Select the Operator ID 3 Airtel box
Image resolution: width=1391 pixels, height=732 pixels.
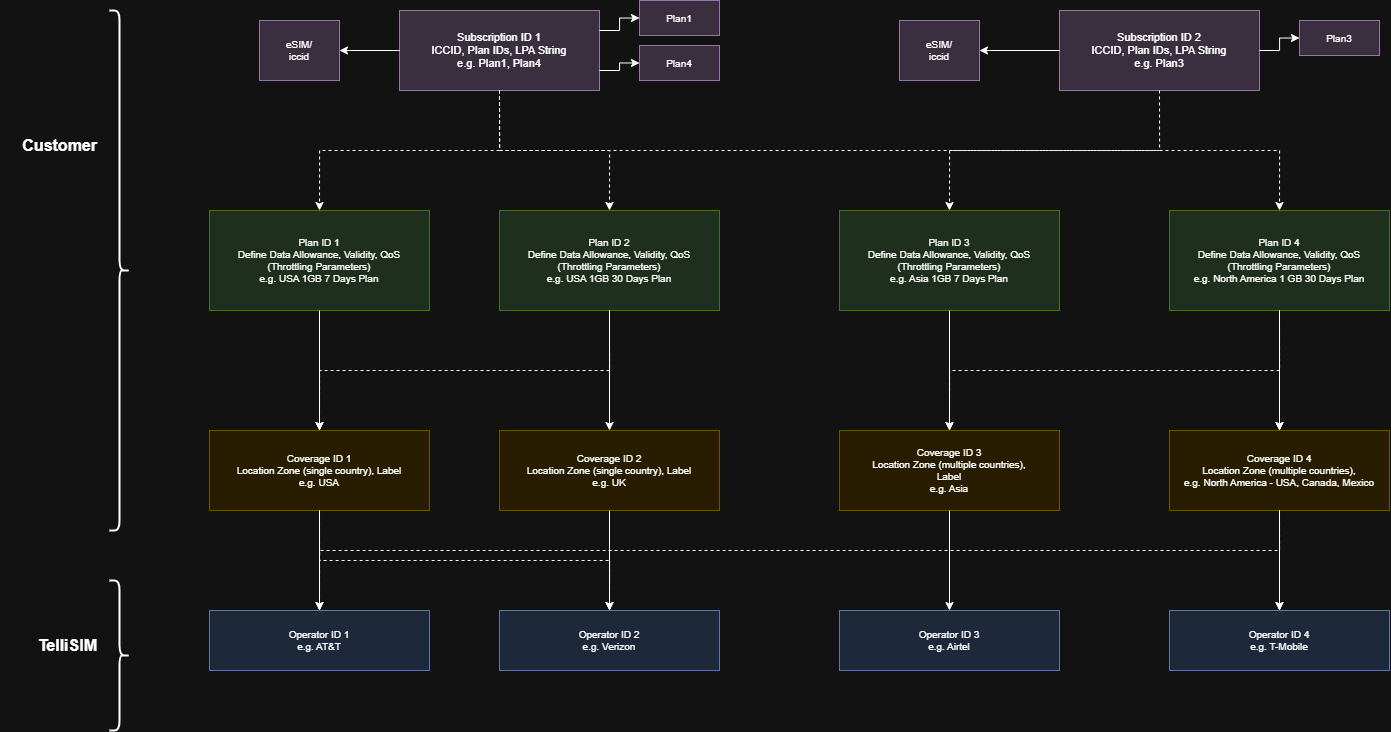[x=949, y=640]
